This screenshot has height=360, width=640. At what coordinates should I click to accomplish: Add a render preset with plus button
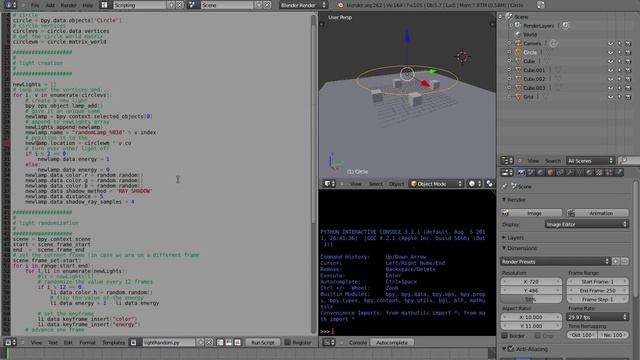pyautogui.click(x=616, y=261)
